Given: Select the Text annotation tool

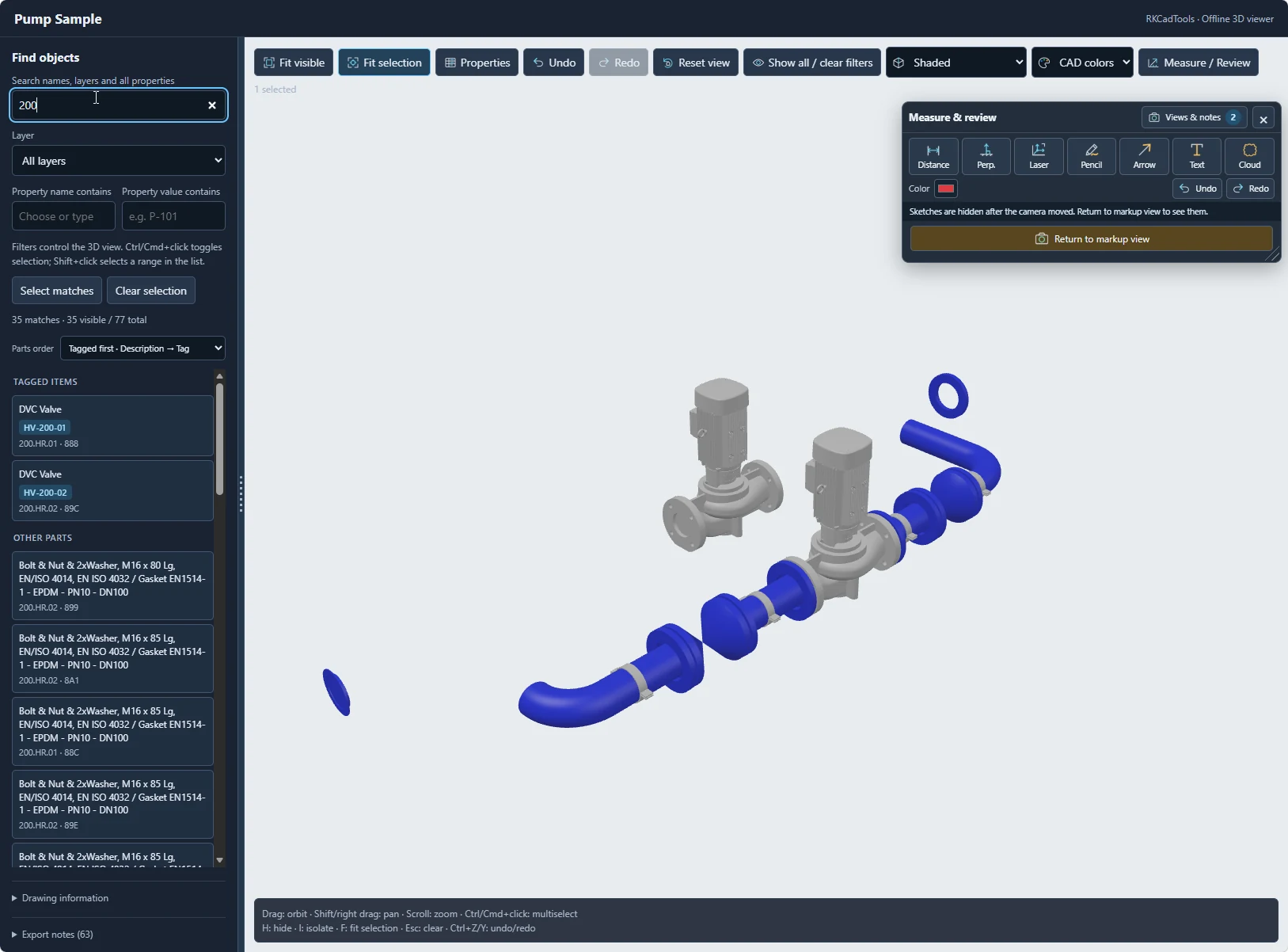Looking at the screenshot, I should 1196,156.
